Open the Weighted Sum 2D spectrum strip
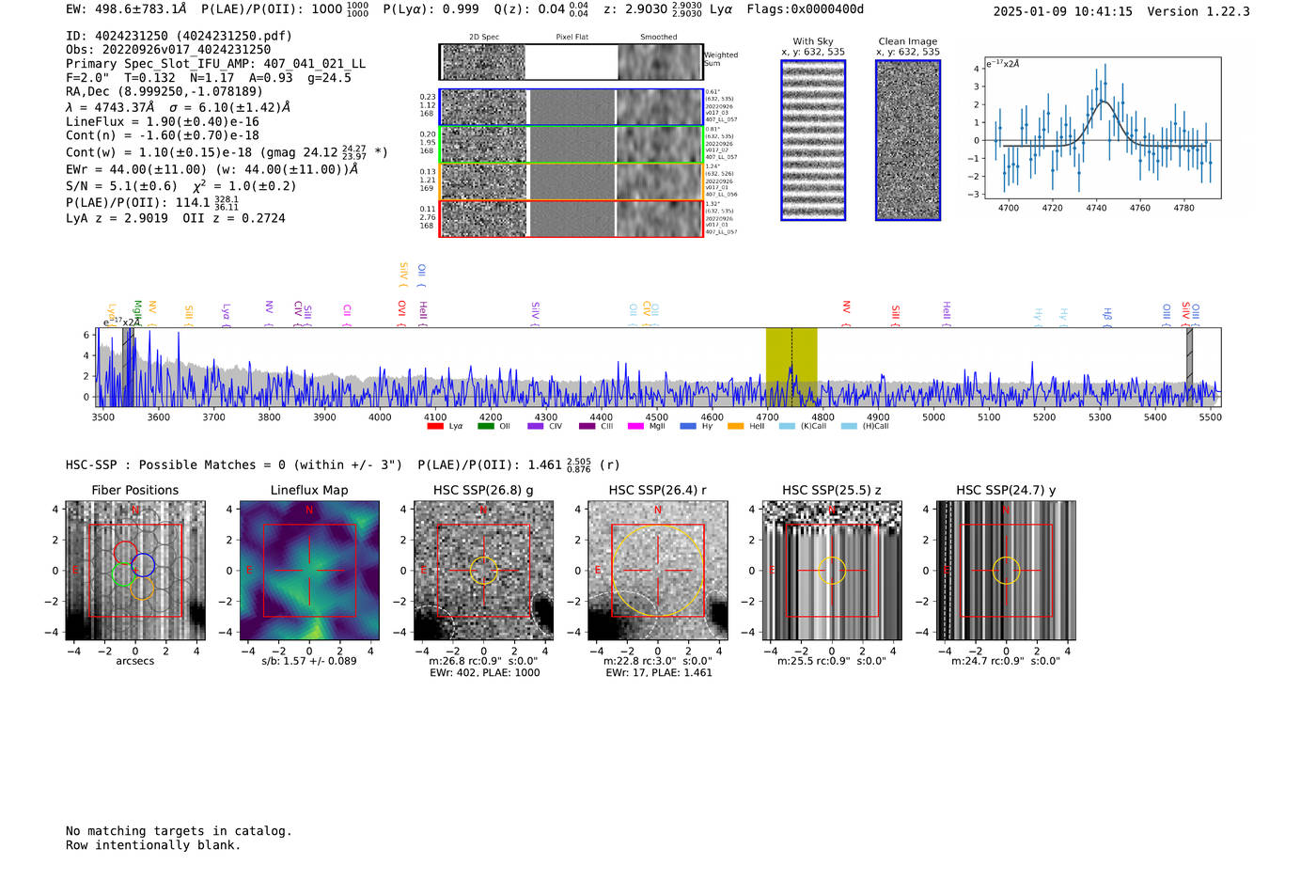 click(572, 62)
